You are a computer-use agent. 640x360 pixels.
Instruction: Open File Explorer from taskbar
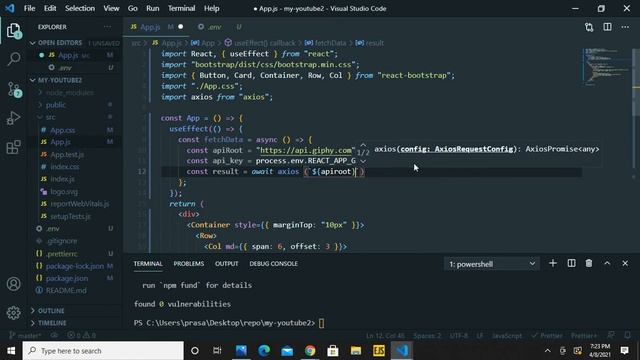coord(356,351)
